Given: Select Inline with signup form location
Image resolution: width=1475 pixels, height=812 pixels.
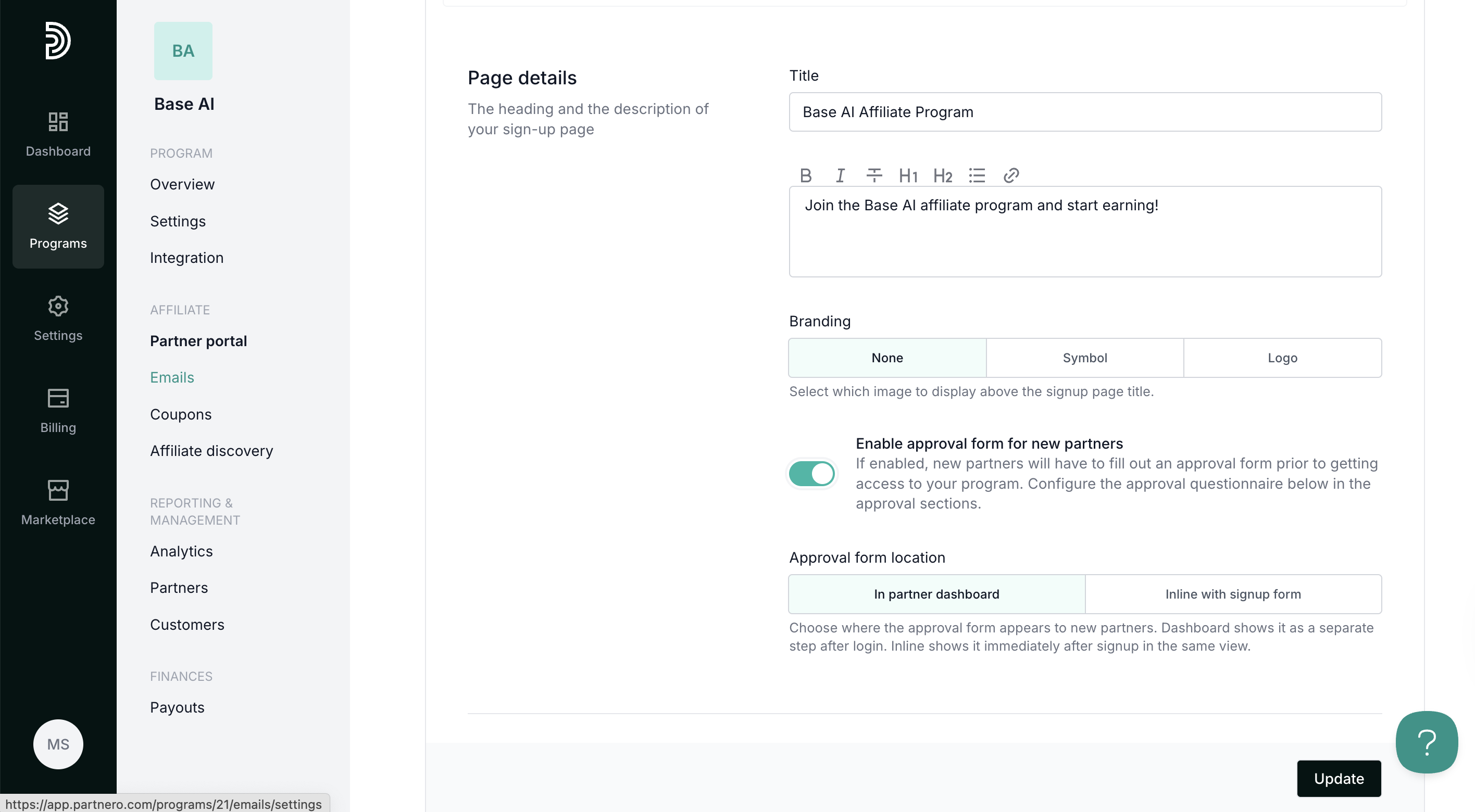Looking at the screenshot, I should click(1233, 594).
